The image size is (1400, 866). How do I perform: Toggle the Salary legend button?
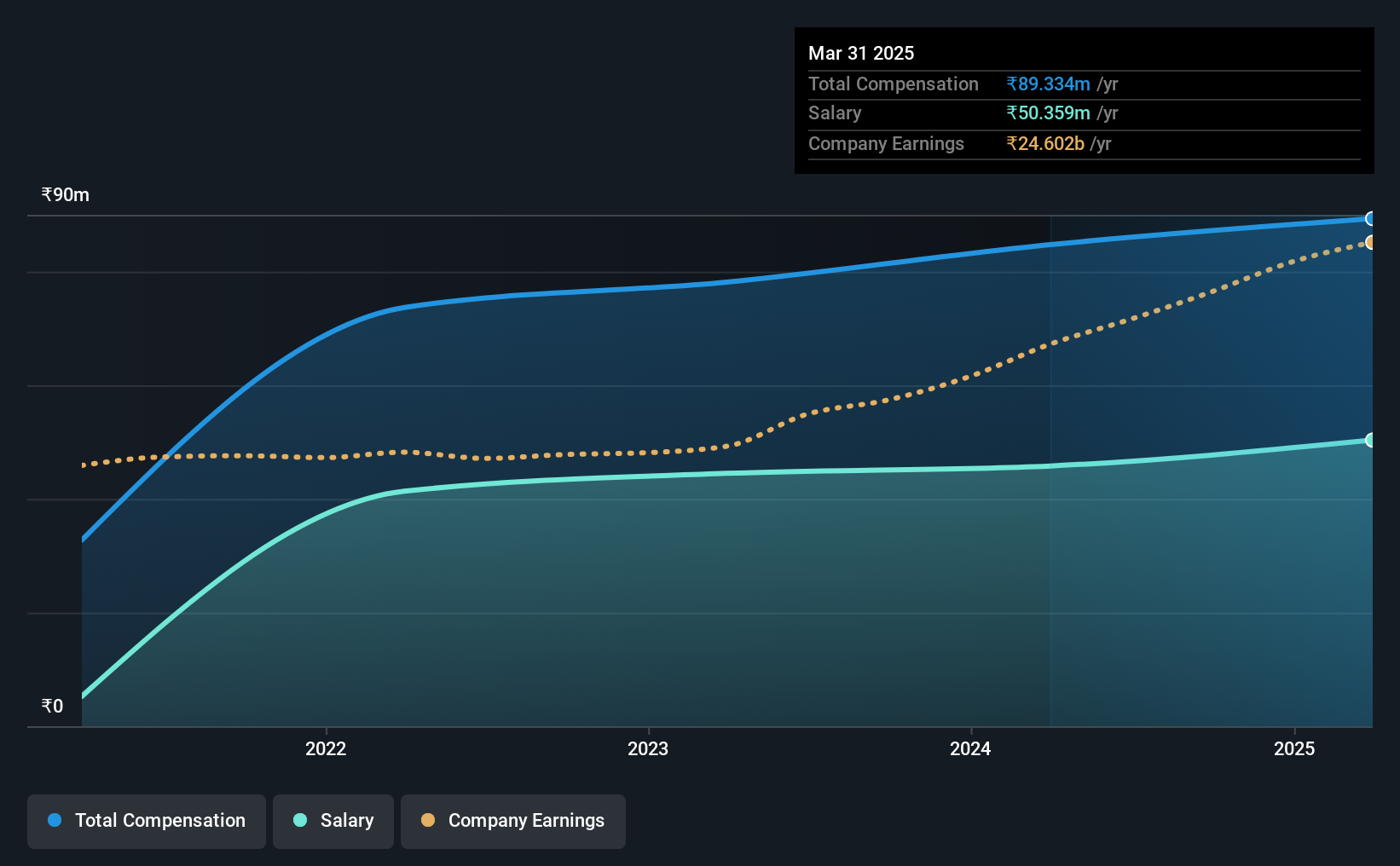point(333,821)
